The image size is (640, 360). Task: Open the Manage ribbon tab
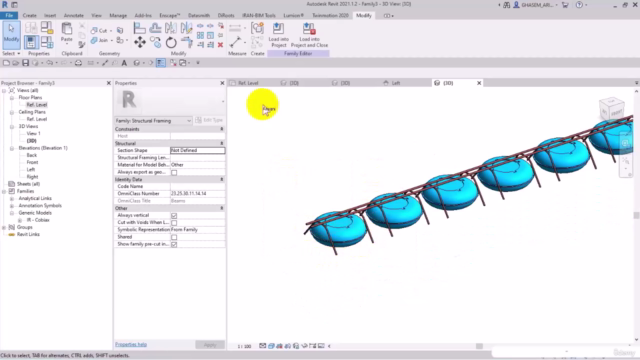point(118,16)
